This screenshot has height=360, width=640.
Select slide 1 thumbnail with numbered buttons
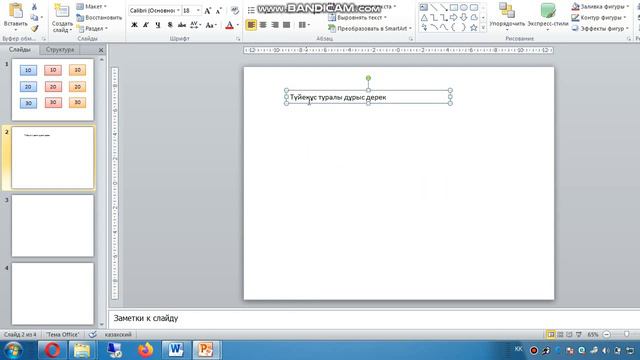53,89
